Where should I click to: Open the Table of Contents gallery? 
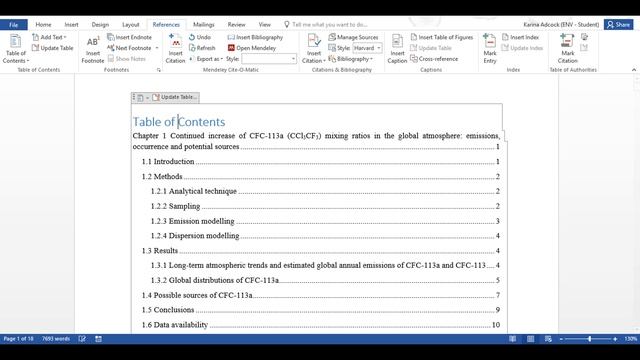click(x=16, y=49)
